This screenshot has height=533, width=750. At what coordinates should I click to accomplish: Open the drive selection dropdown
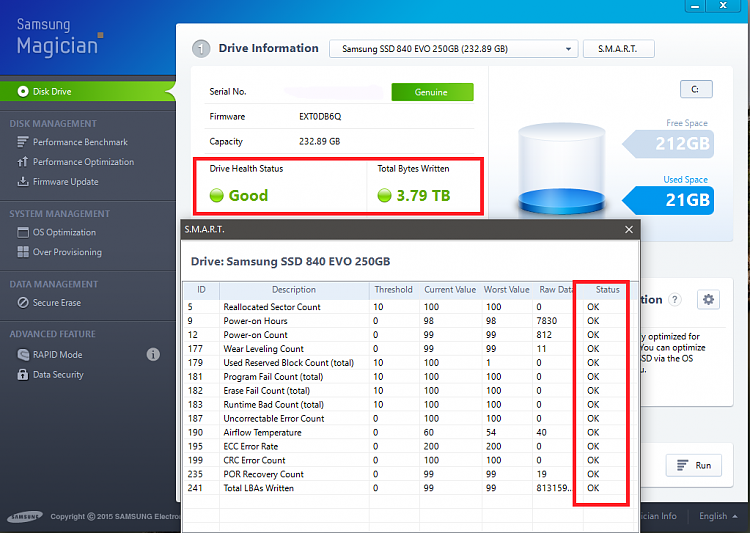tap(453, 49)
